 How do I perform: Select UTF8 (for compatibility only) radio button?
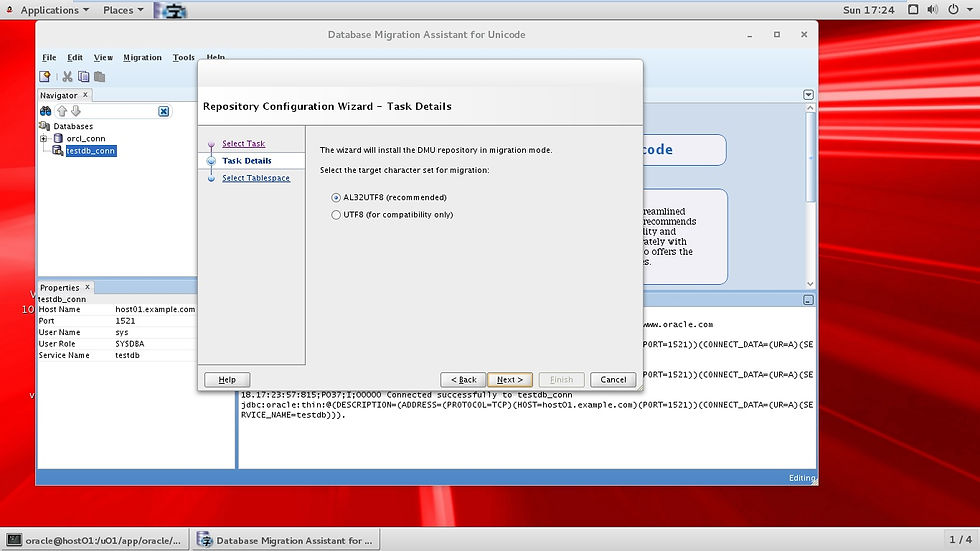click(x=336, y=215)
